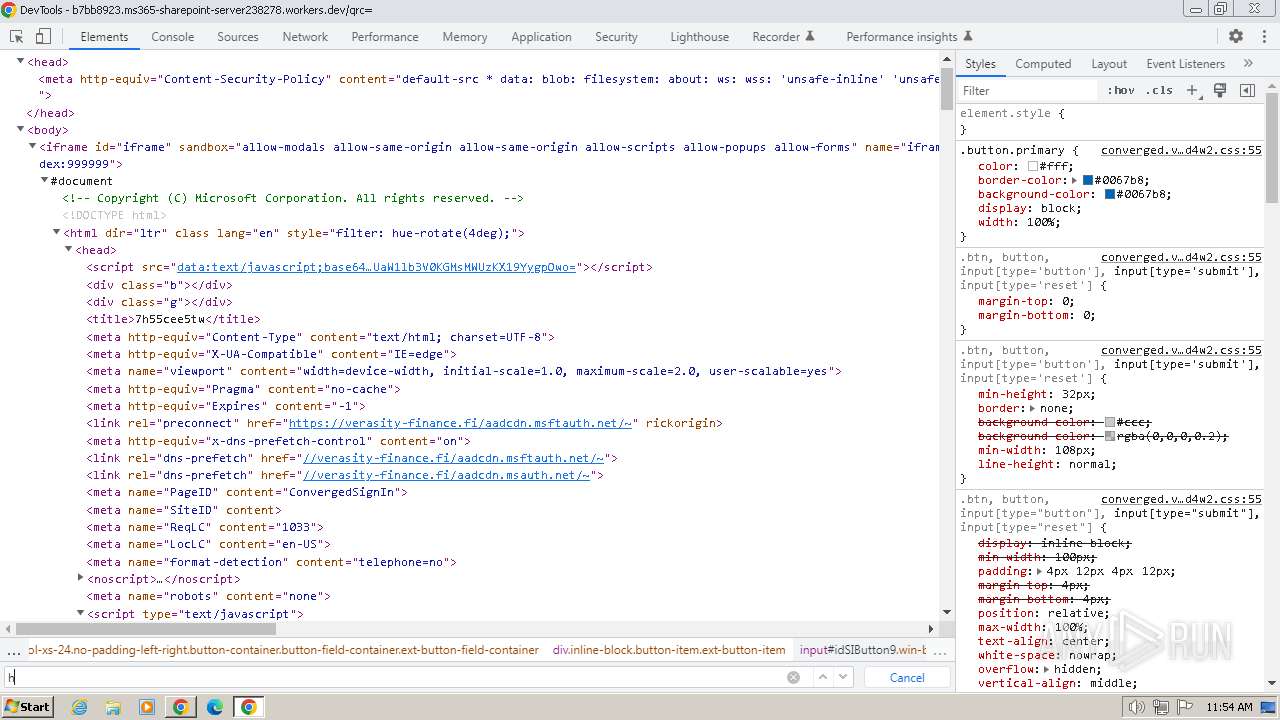Switch to the Computed styles tab

click(x=1043, y=63)
